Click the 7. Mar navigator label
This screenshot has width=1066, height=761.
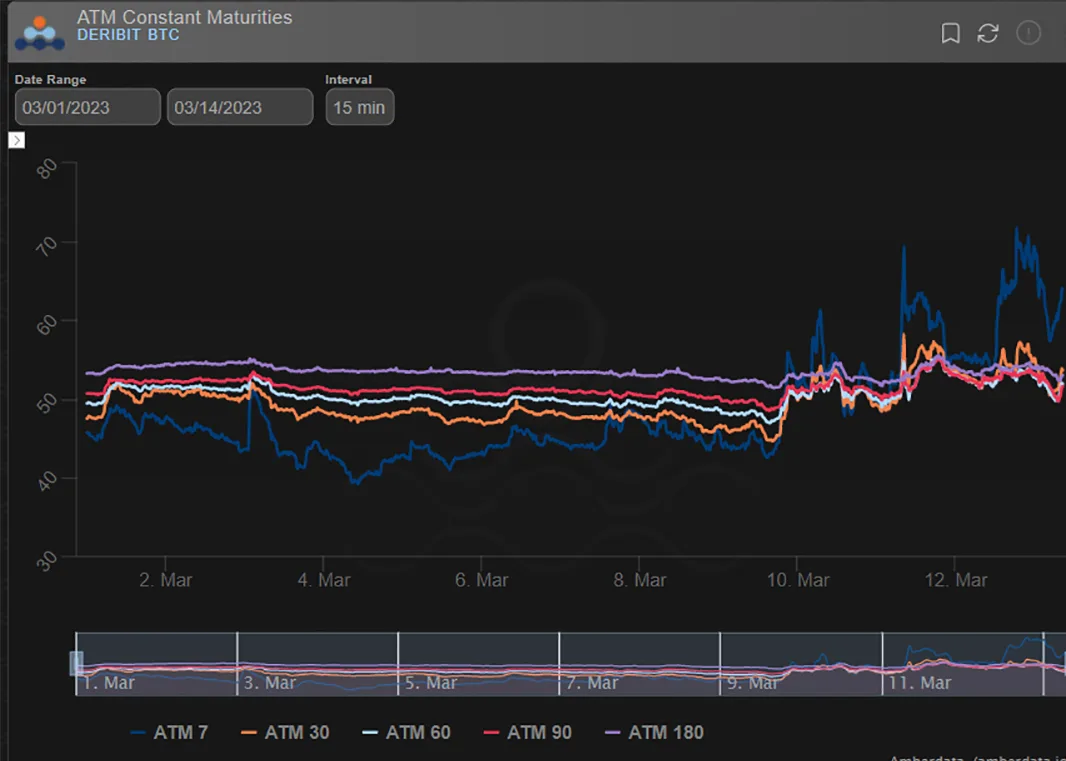[x=591, y=682]
